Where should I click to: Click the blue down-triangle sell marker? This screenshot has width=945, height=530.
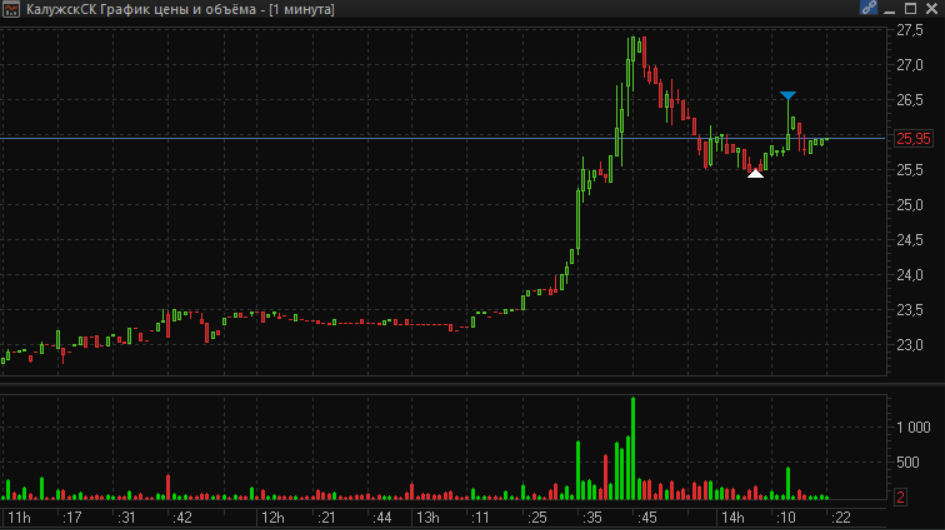pos(788,95)
